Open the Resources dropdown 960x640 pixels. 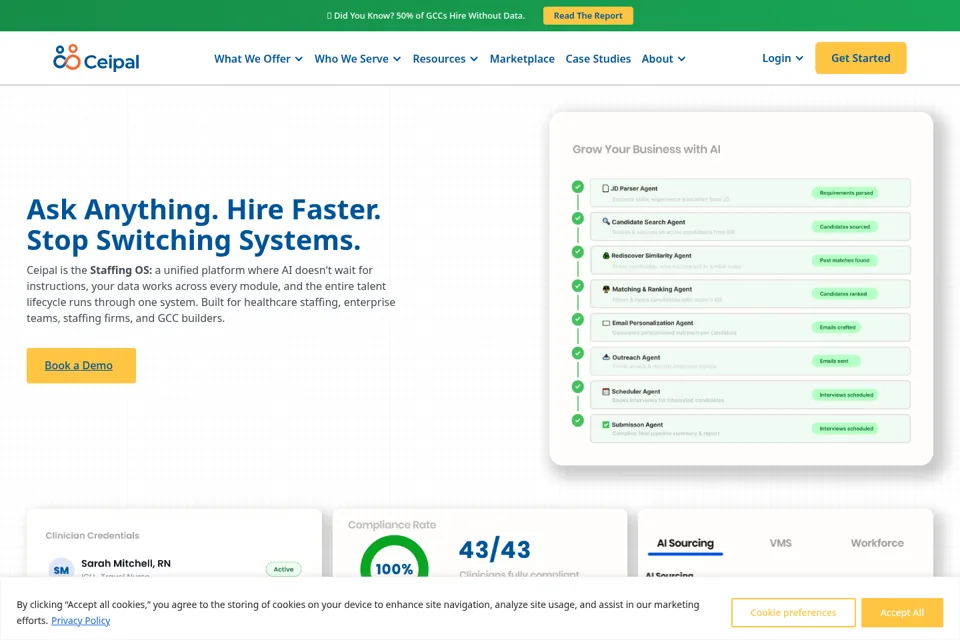pyautogui.click(x=445, y=59)
